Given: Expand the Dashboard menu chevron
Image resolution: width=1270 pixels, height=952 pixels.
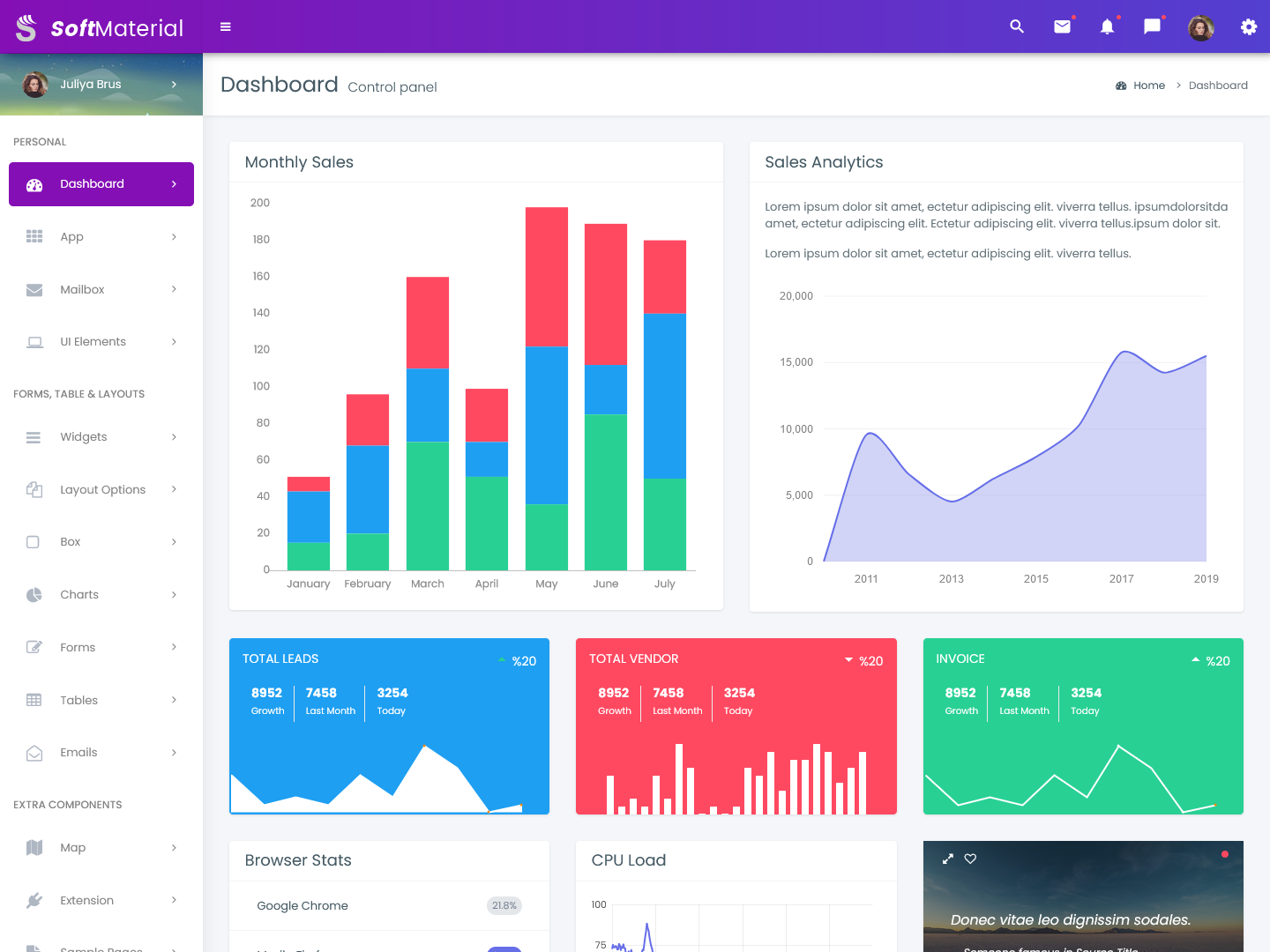Looking at the screenshot, I should point(174,184).
